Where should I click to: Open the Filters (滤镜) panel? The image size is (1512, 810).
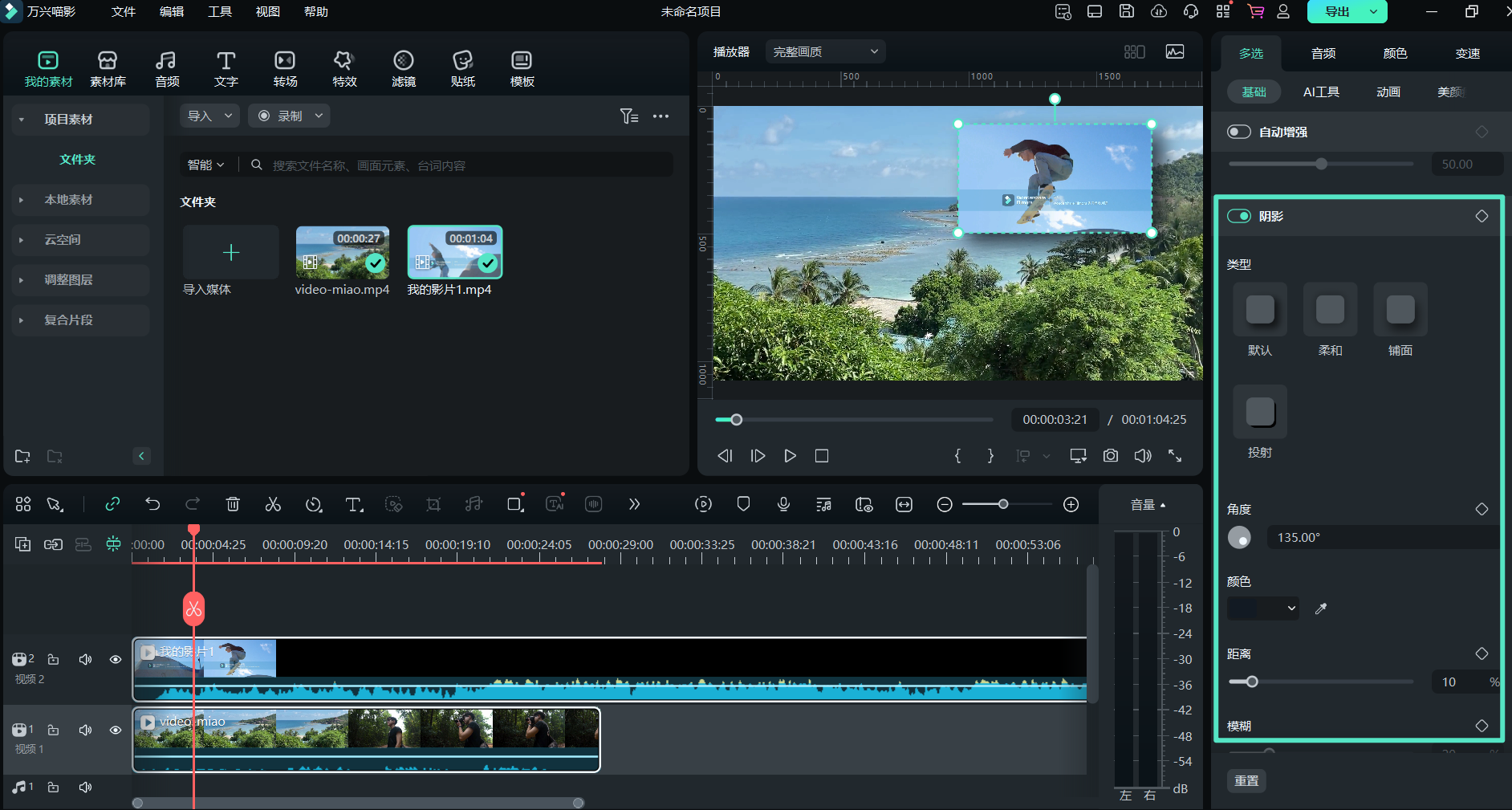(x=404, y=69)
